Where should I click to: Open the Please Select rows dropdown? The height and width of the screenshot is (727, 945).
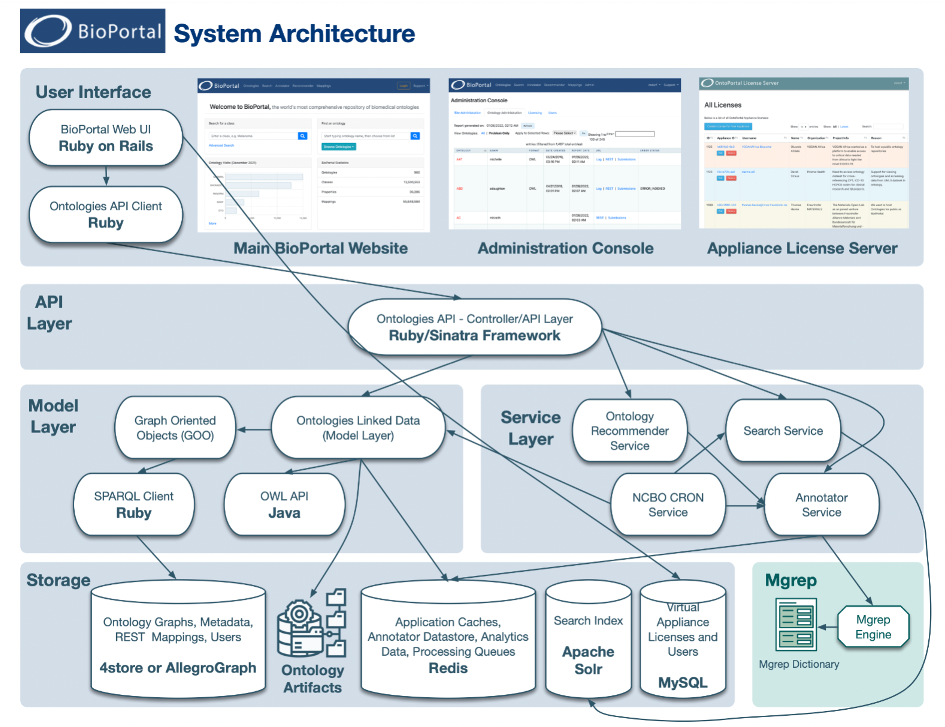[564, 132]
